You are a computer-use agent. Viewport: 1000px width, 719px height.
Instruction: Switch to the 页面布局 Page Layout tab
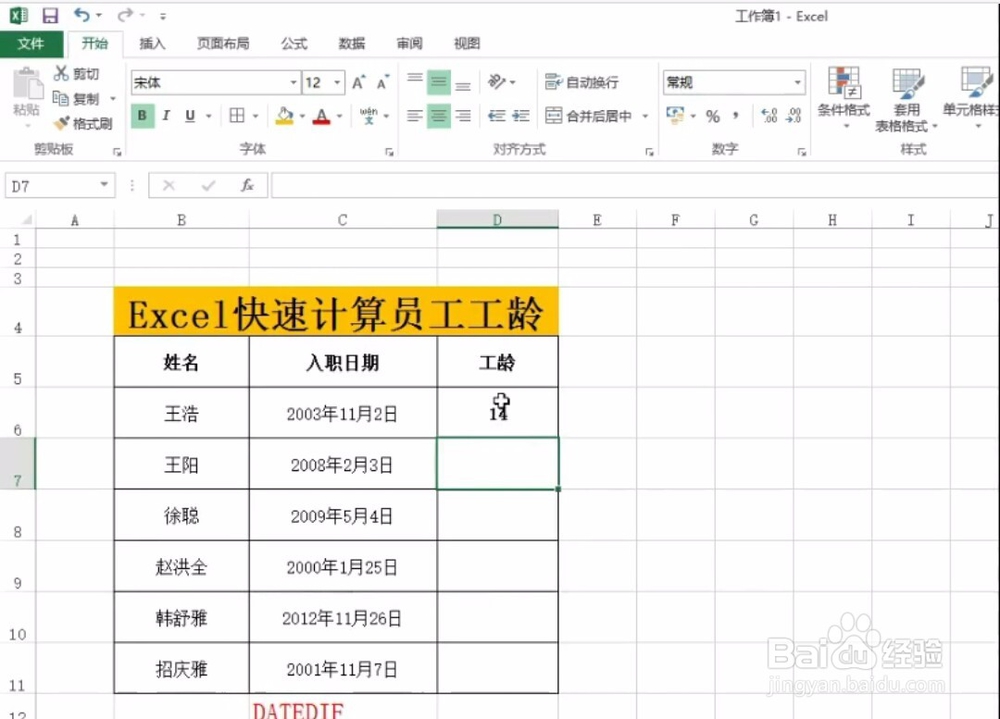tap(223, 43)
